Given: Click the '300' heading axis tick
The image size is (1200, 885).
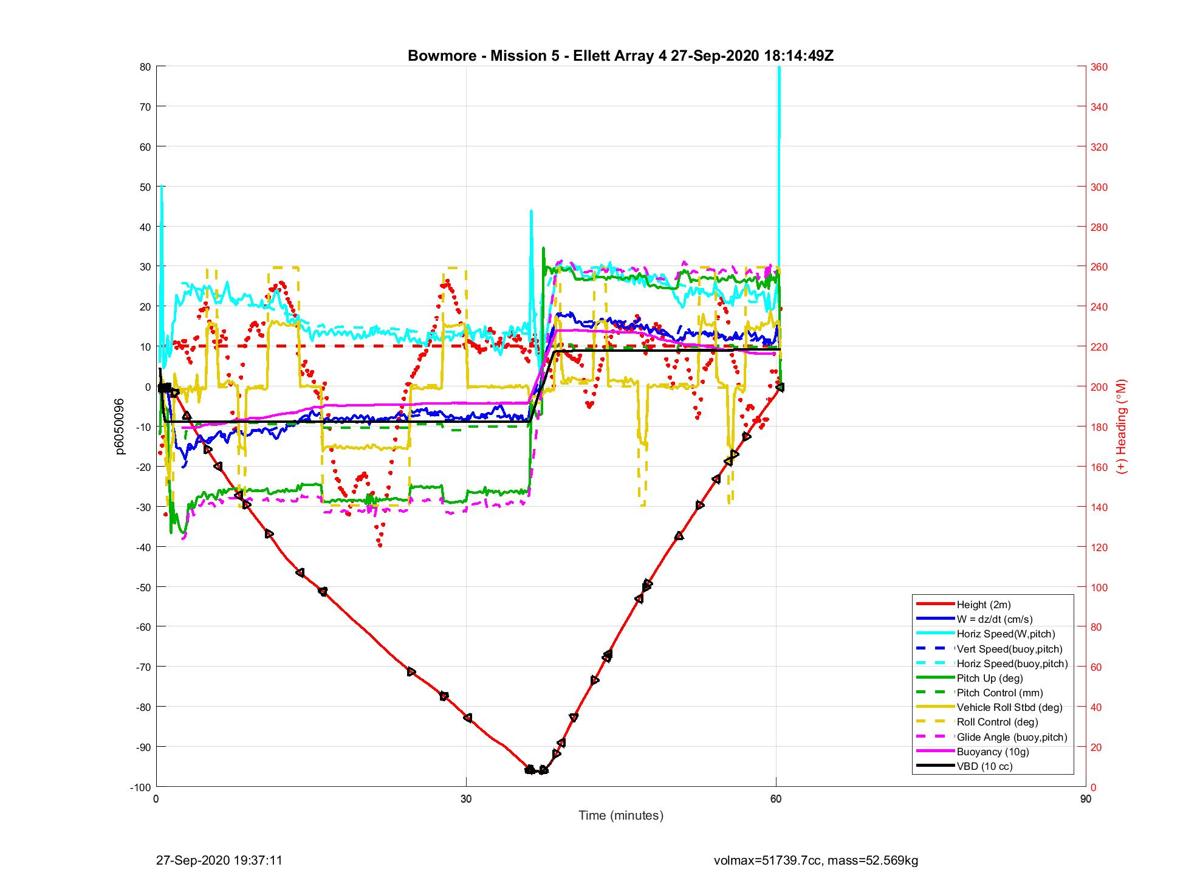Looking at the screenshot, I should pyautogui.click(x=1100, y=187).
